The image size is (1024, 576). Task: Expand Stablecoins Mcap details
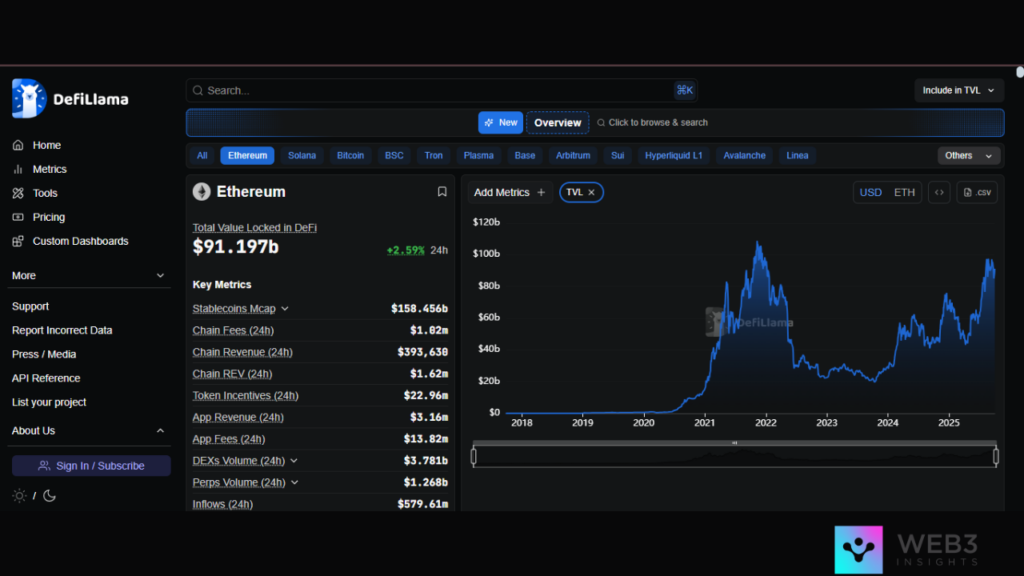point(285,309)
